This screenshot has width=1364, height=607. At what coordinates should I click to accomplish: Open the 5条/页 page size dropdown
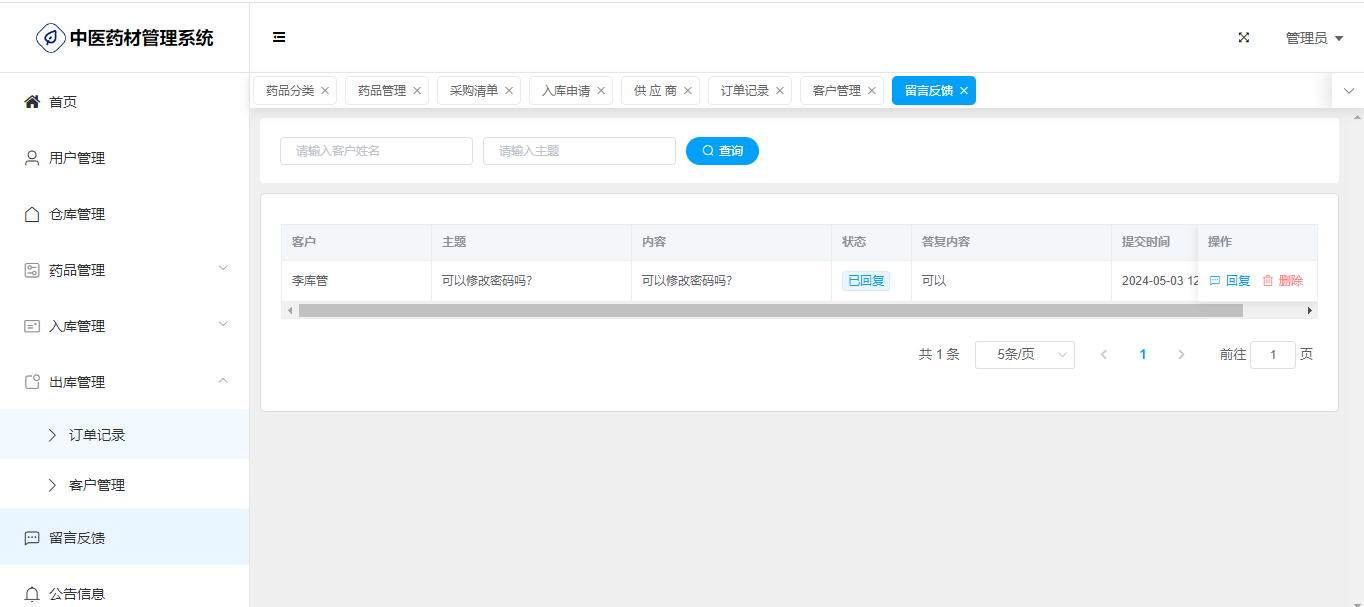1024,355
